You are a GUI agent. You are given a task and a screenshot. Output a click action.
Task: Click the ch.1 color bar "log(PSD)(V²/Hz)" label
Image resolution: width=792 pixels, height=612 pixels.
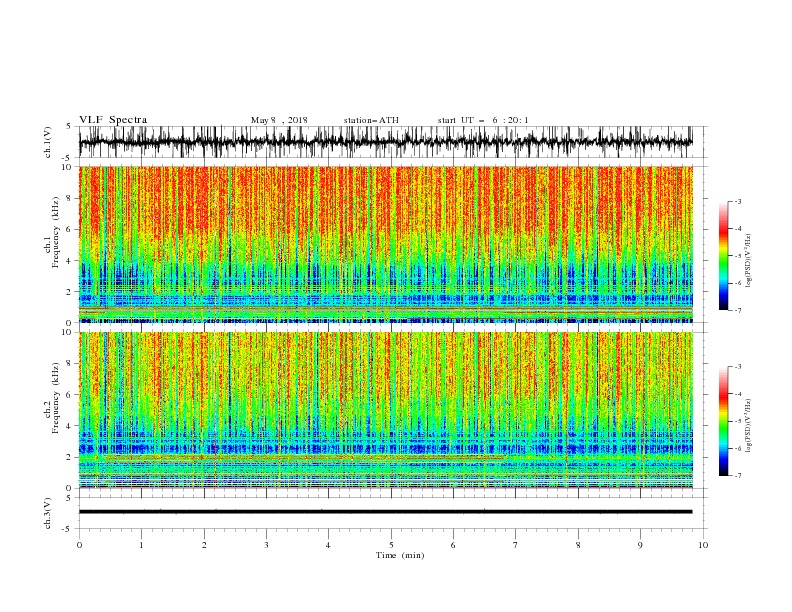tap(749, 261)
